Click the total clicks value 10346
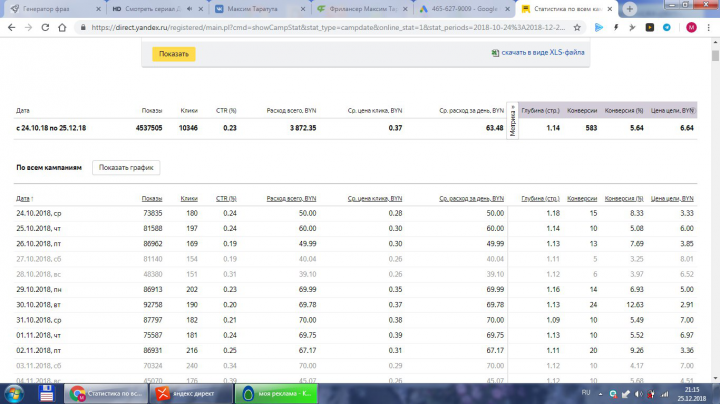The width and height of the screenshot is (720, 404). click(188, 128)
